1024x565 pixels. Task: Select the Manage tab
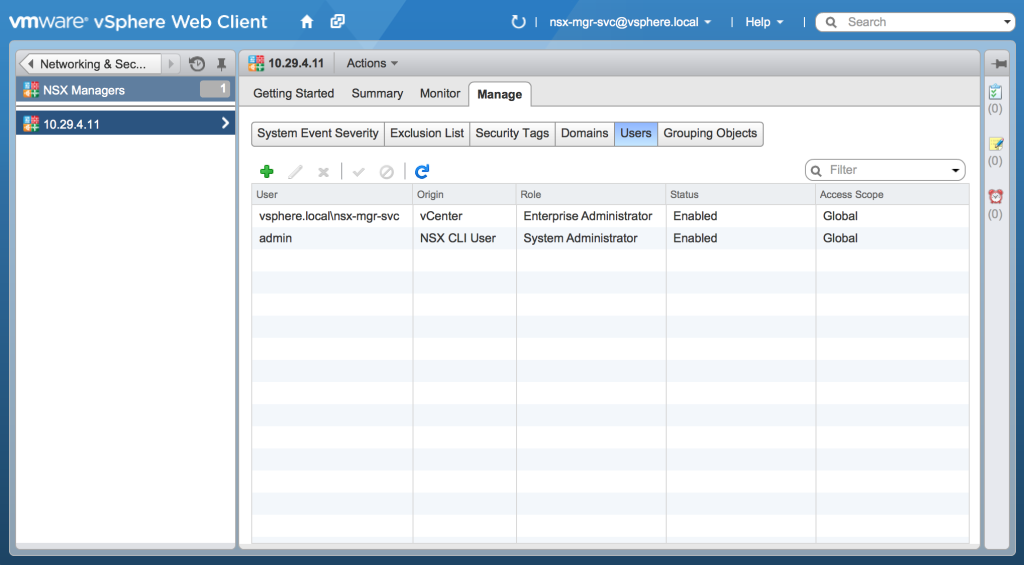pyautogui.click(x=500, y=94)
